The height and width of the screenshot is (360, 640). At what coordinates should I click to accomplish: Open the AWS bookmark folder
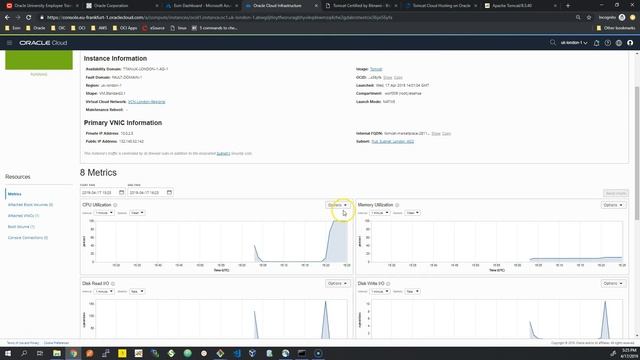tap(99, 28)
